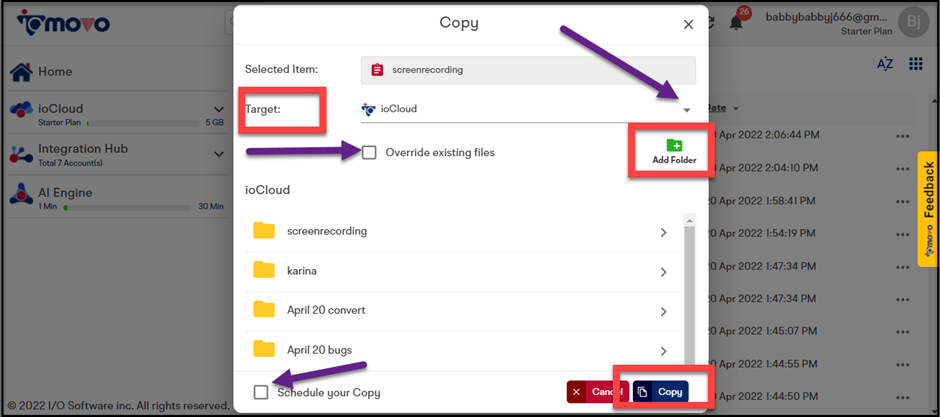Viewport: 940px width, 417px height.
Task: Open the yellow Feedback tab
Action: (928, 208)
